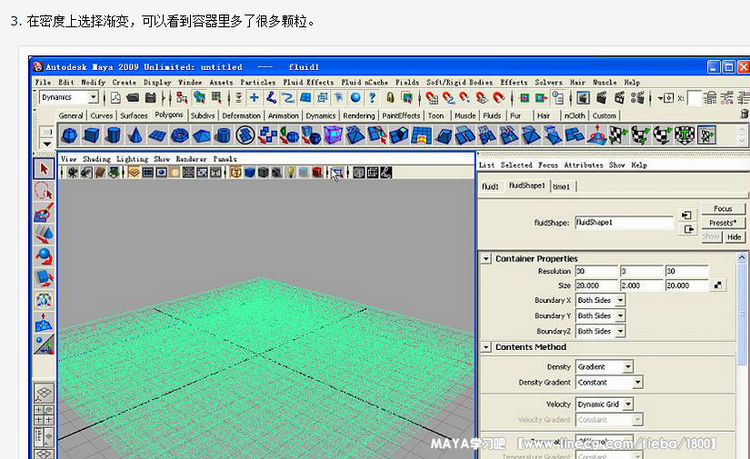This screenshot has width=750, height=459.
Task: Toggle wireframe on shaded dark cube icon
Action: coord(263,172)
